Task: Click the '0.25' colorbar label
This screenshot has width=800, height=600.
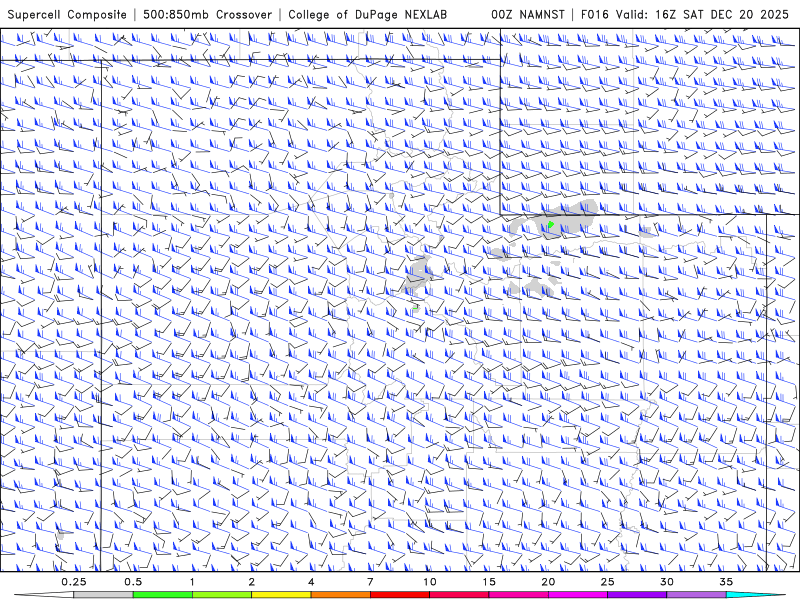Action: (x=74, y=582)
